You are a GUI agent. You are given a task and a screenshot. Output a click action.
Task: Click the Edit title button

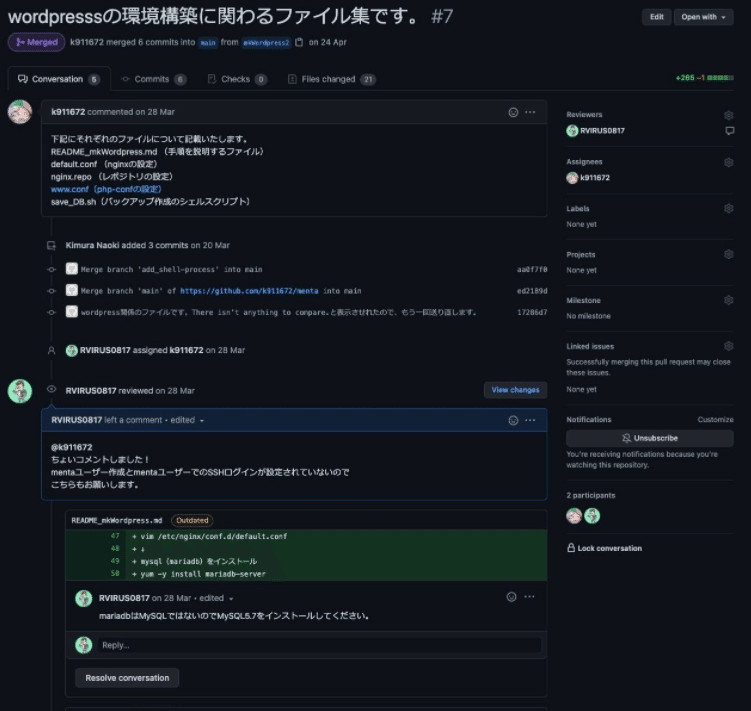(657, 17)
